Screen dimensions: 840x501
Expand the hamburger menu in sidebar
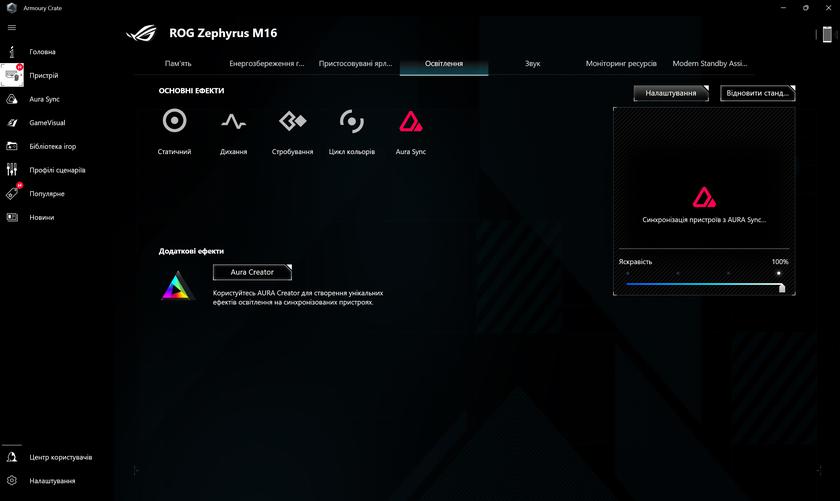(12, 28)
